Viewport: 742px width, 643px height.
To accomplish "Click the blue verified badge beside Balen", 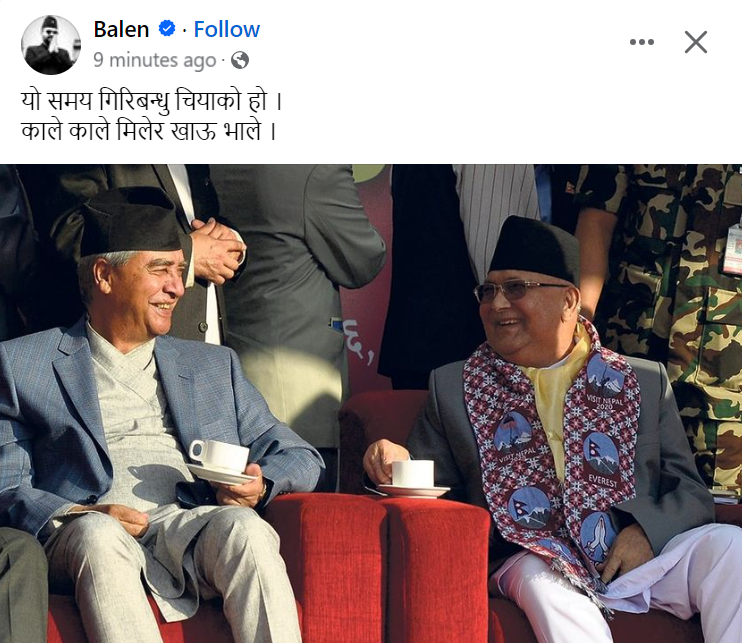I will coord(167,29).
